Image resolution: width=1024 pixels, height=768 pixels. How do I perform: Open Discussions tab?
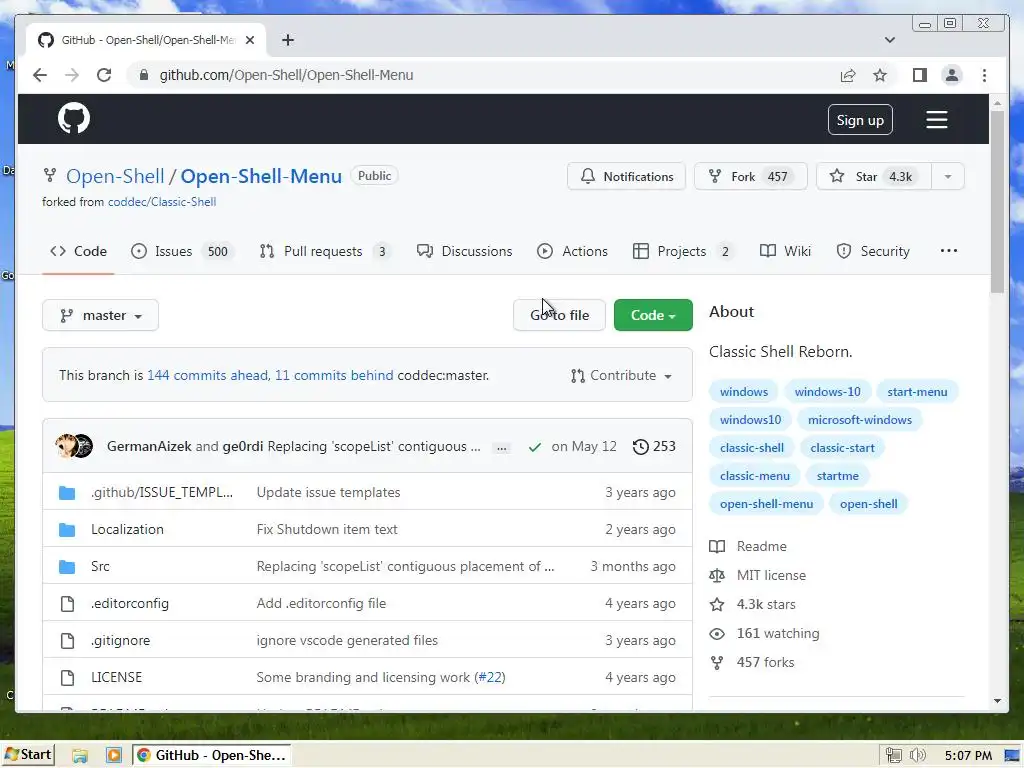464,251
